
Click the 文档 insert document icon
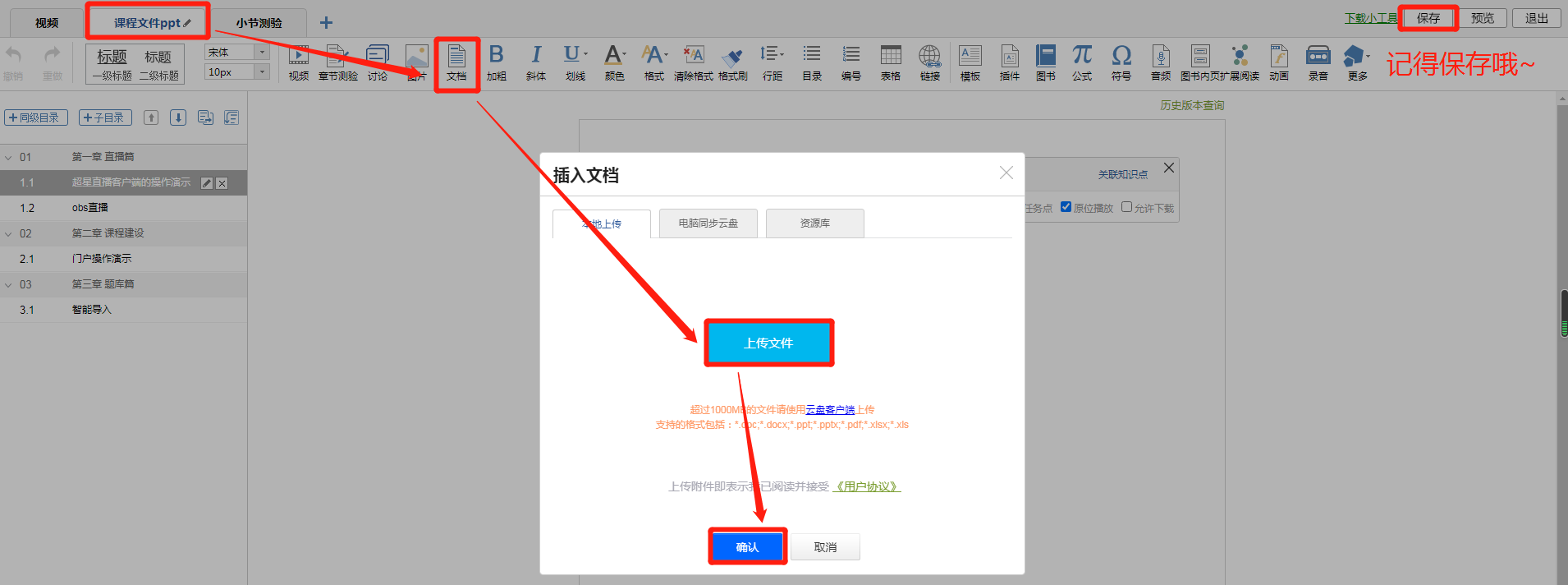pos(456,62)
